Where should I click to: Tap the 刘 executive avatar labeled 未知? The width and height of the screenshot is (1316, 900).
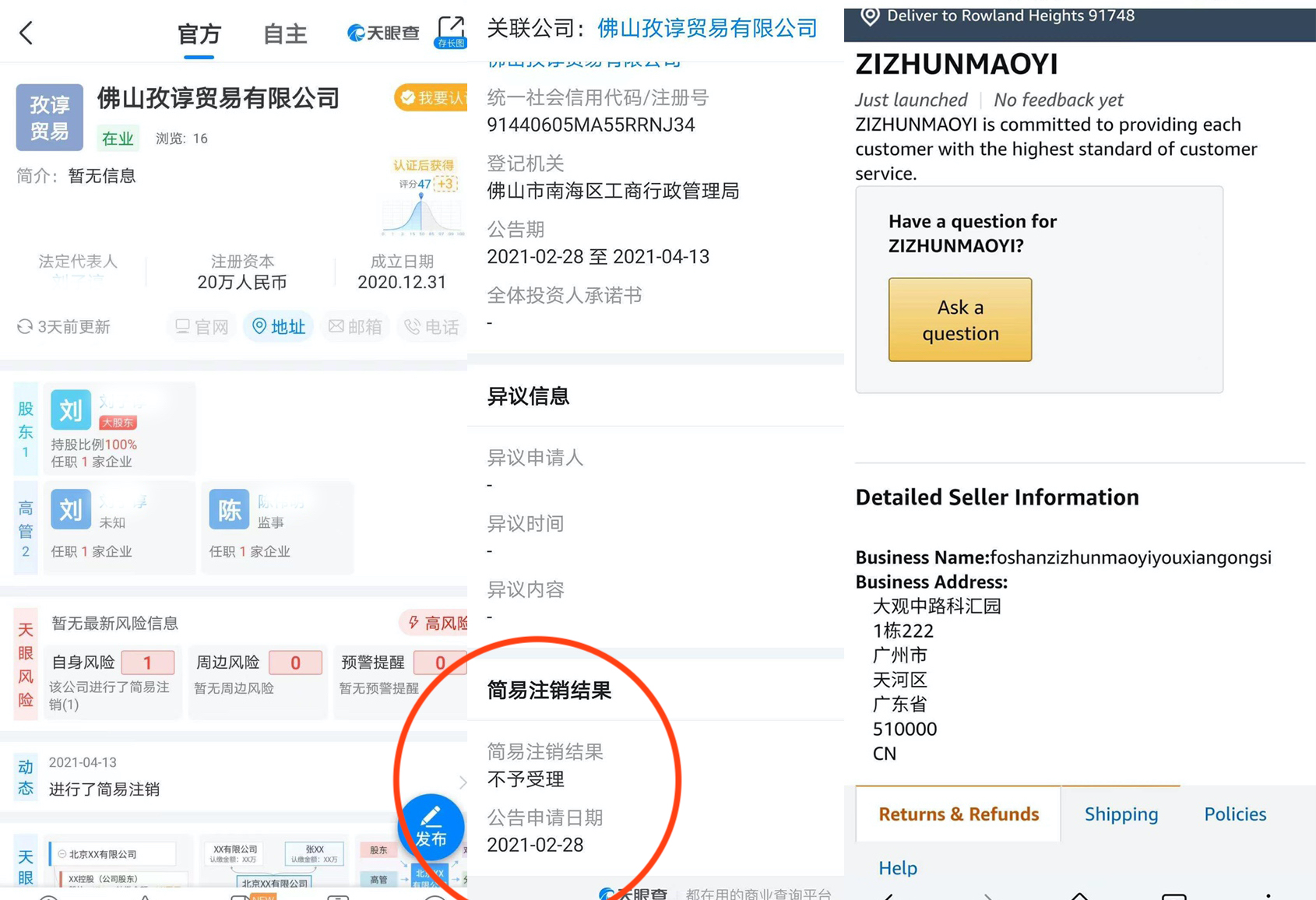pyautogui.click(x=71, y=509)
